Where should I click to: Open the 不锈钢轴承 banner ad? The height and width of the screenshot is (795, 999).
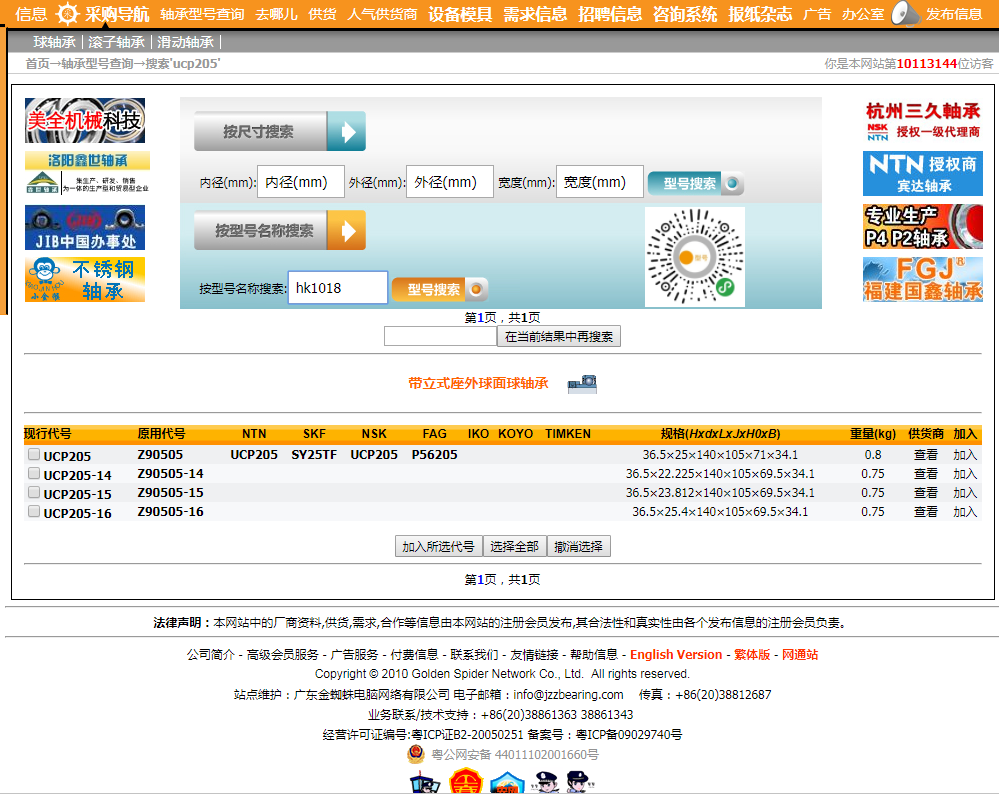click(x=85, y=280)
